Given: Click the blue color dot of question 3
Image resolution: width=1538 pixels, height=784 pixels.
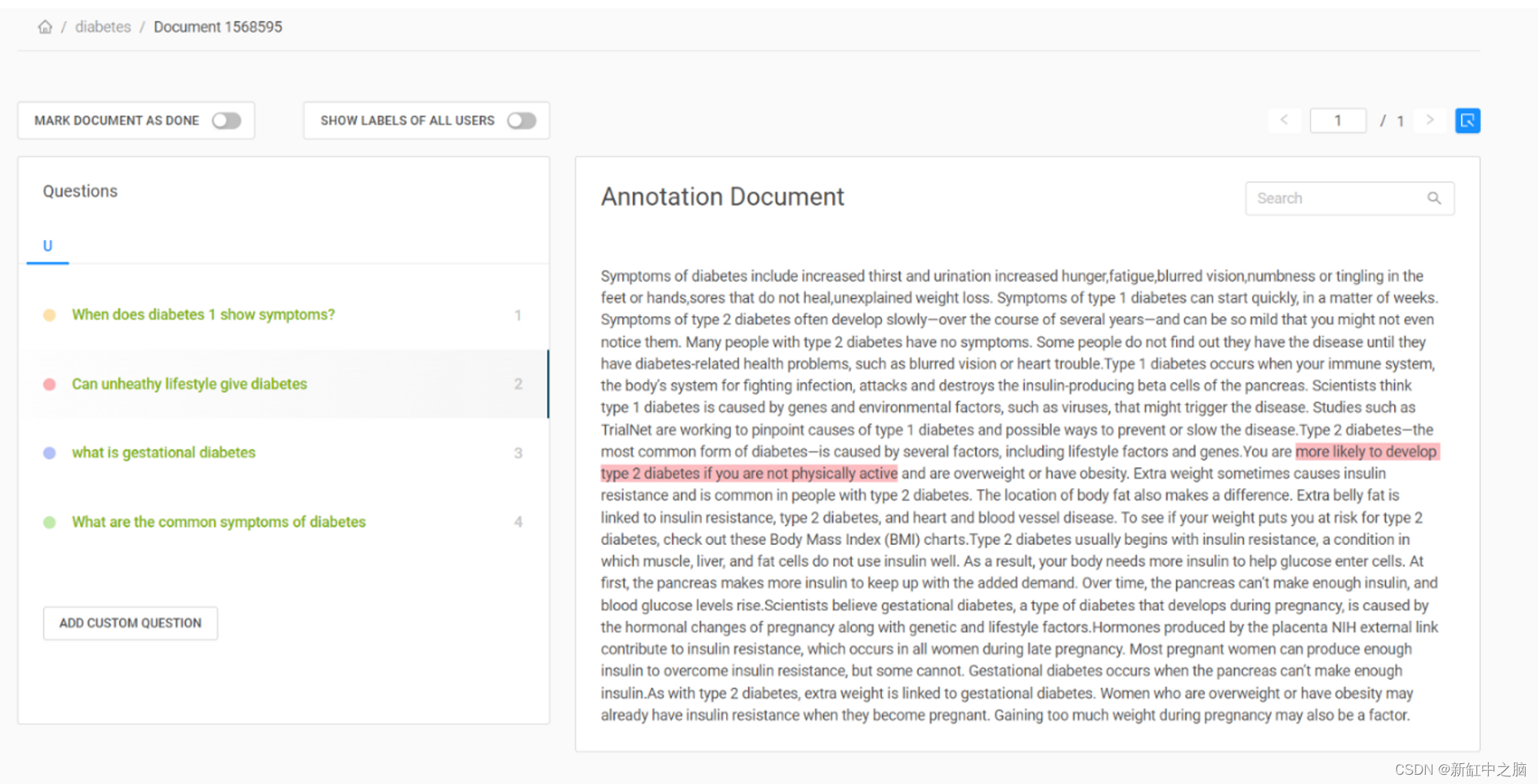Looking at the screenshot, I should point(49,453).
